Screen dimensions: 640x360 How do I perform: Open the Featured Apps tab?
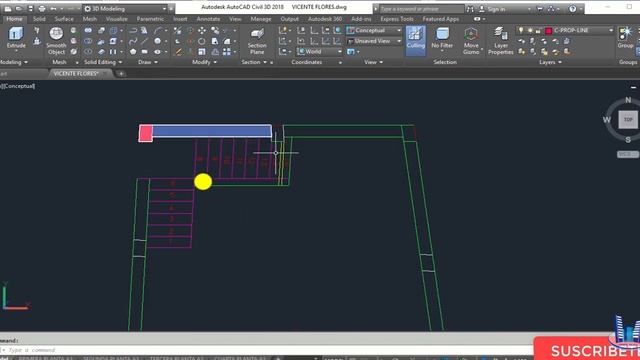441,19
